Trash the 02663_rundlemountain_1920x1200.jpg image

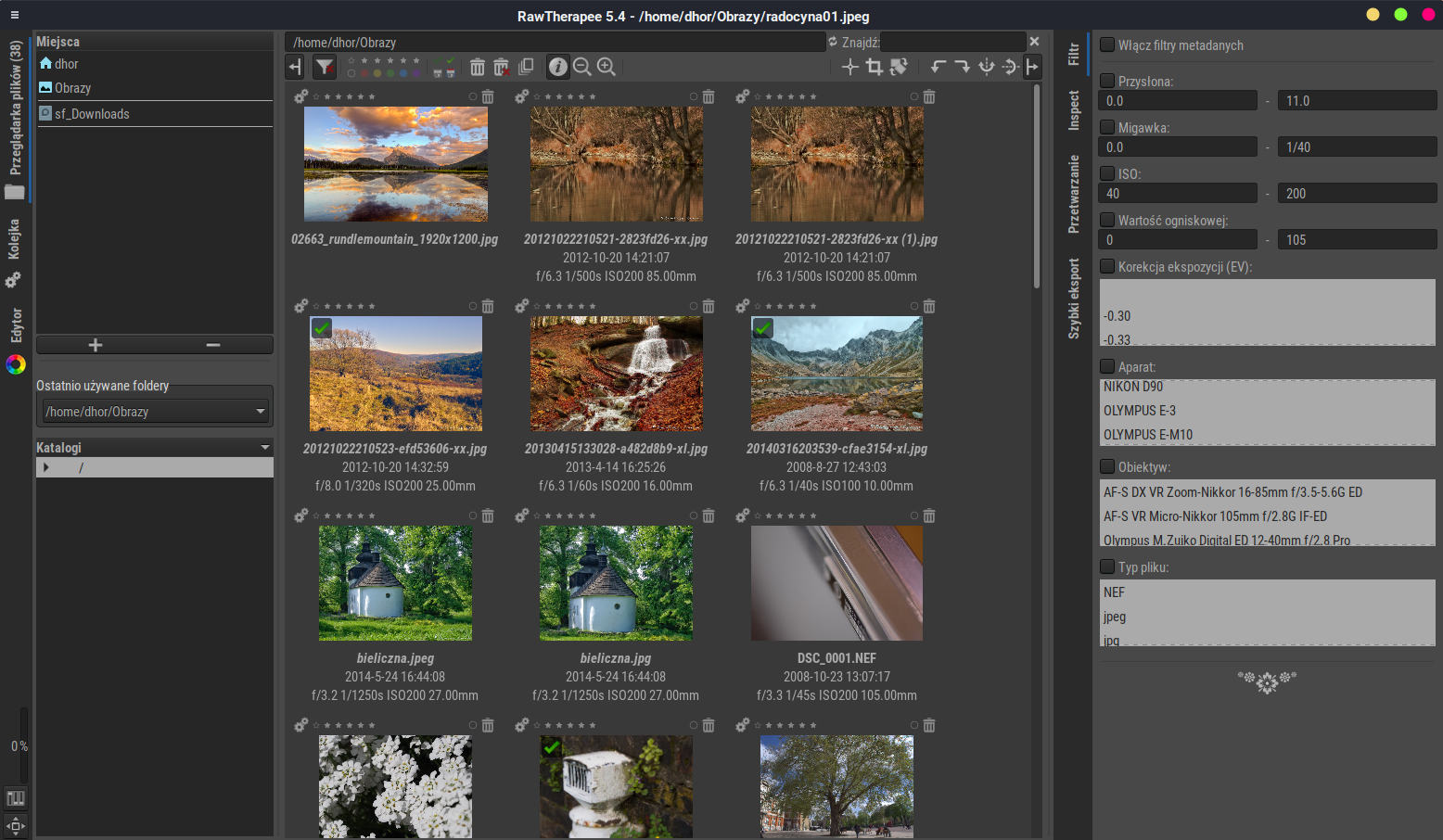[x=488, y=96]
